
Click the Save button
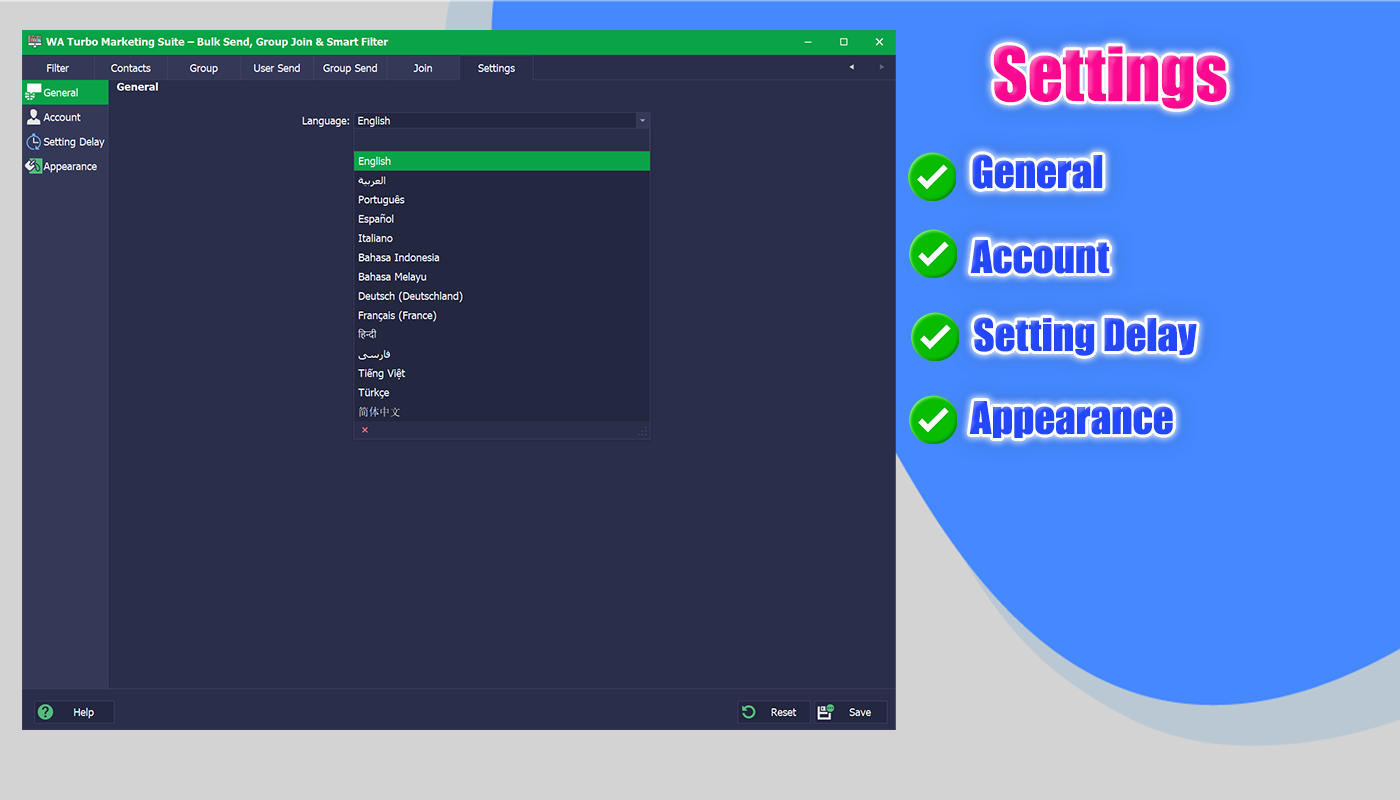click(850, 712)
